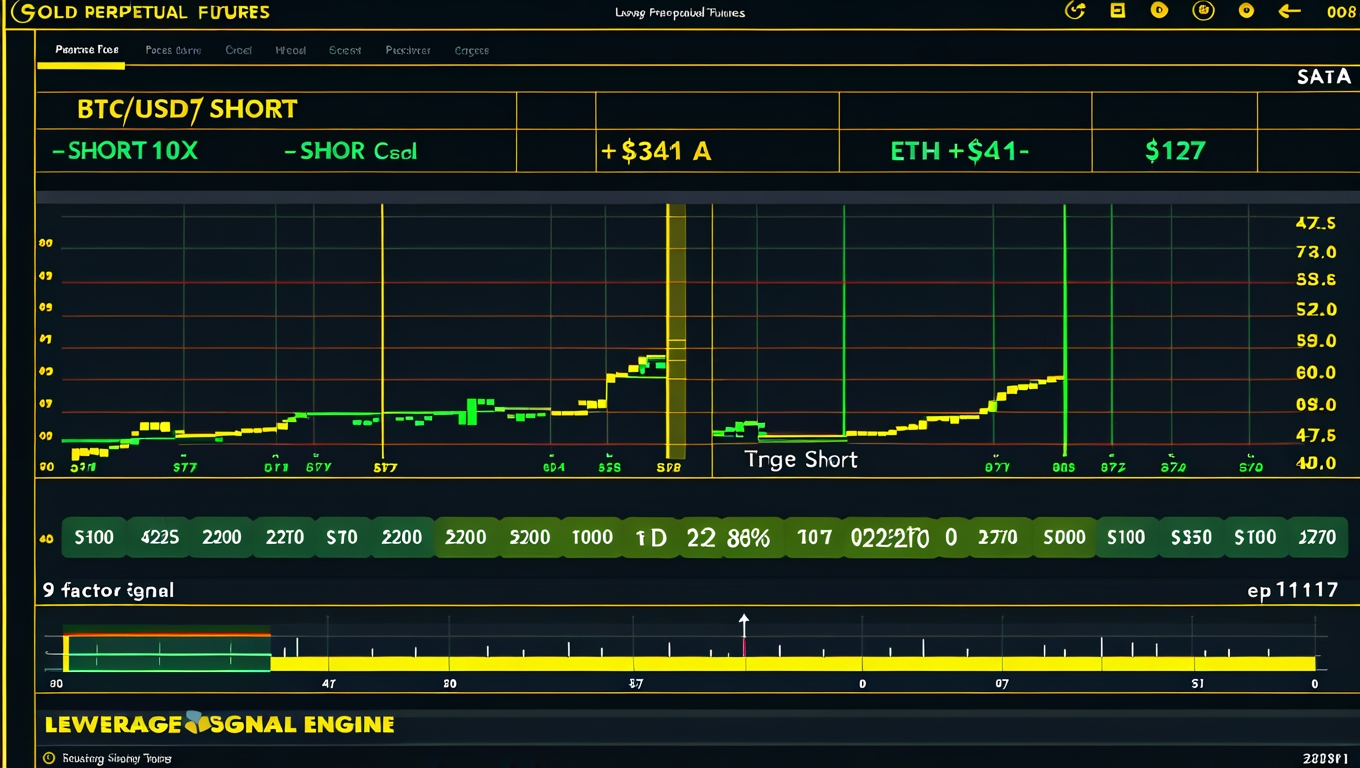Click the square layout icon in header
Screen dimensions: 1360x768
point(1118,11)
